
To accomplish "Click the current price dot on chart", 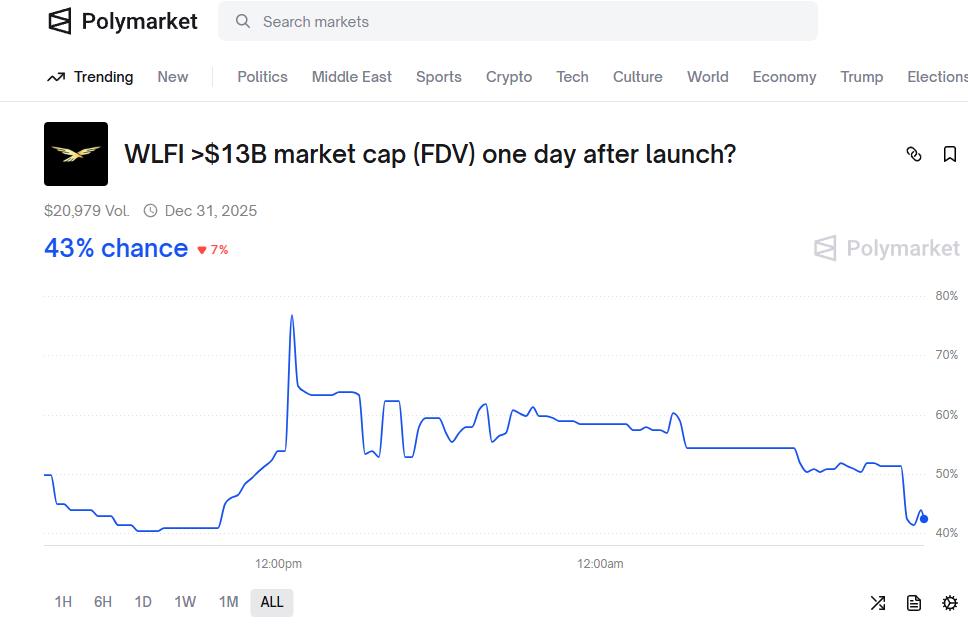I will click(924, 519).
